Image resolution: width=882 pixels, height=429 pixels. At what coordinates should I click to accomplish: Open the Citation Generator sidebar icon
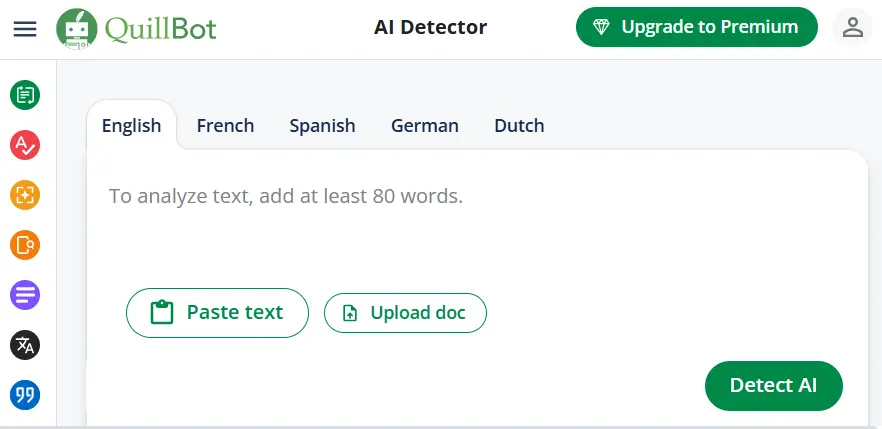pos(25,395)
